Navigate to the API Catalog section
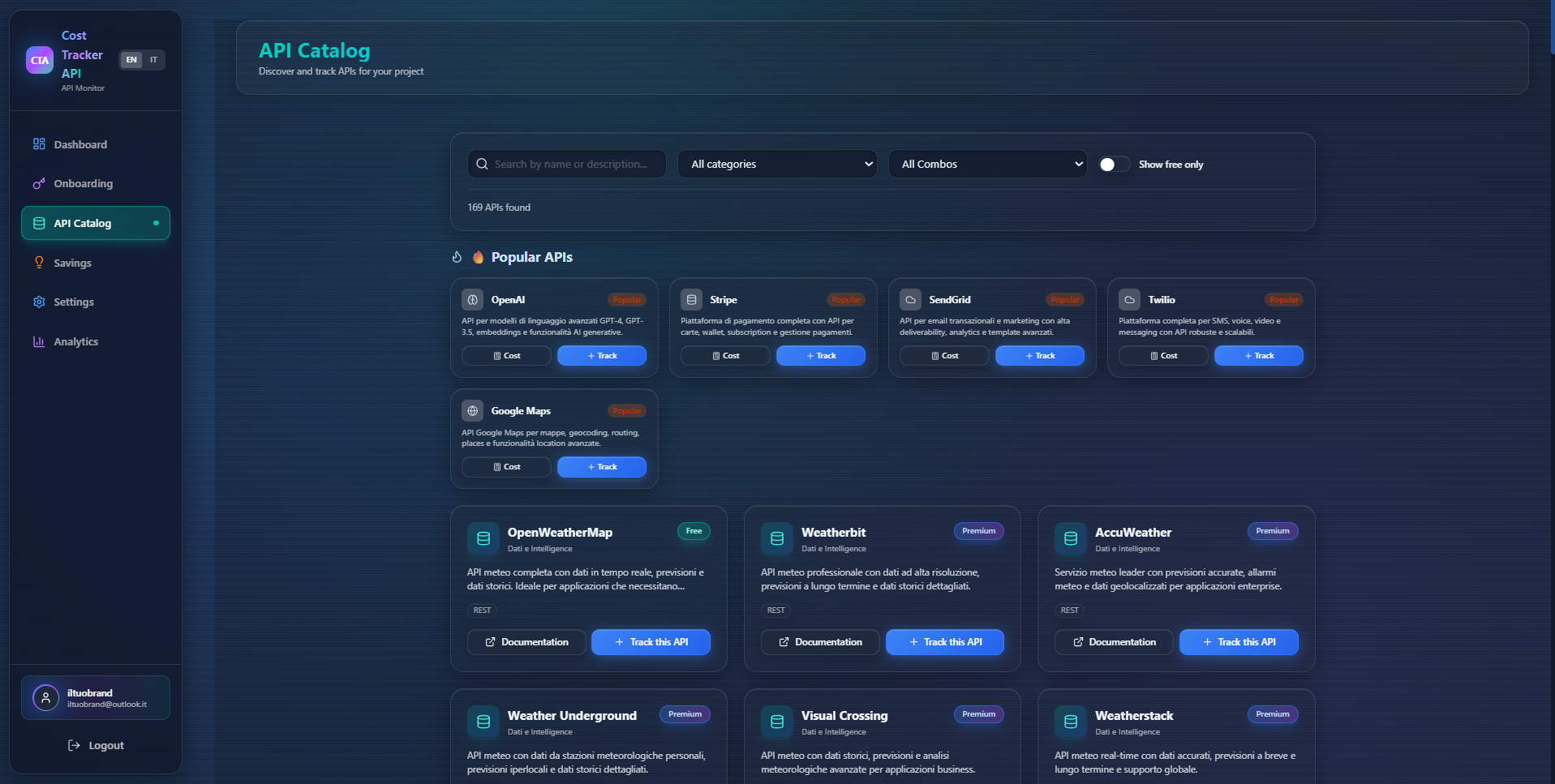 click(x=82, y=222)
